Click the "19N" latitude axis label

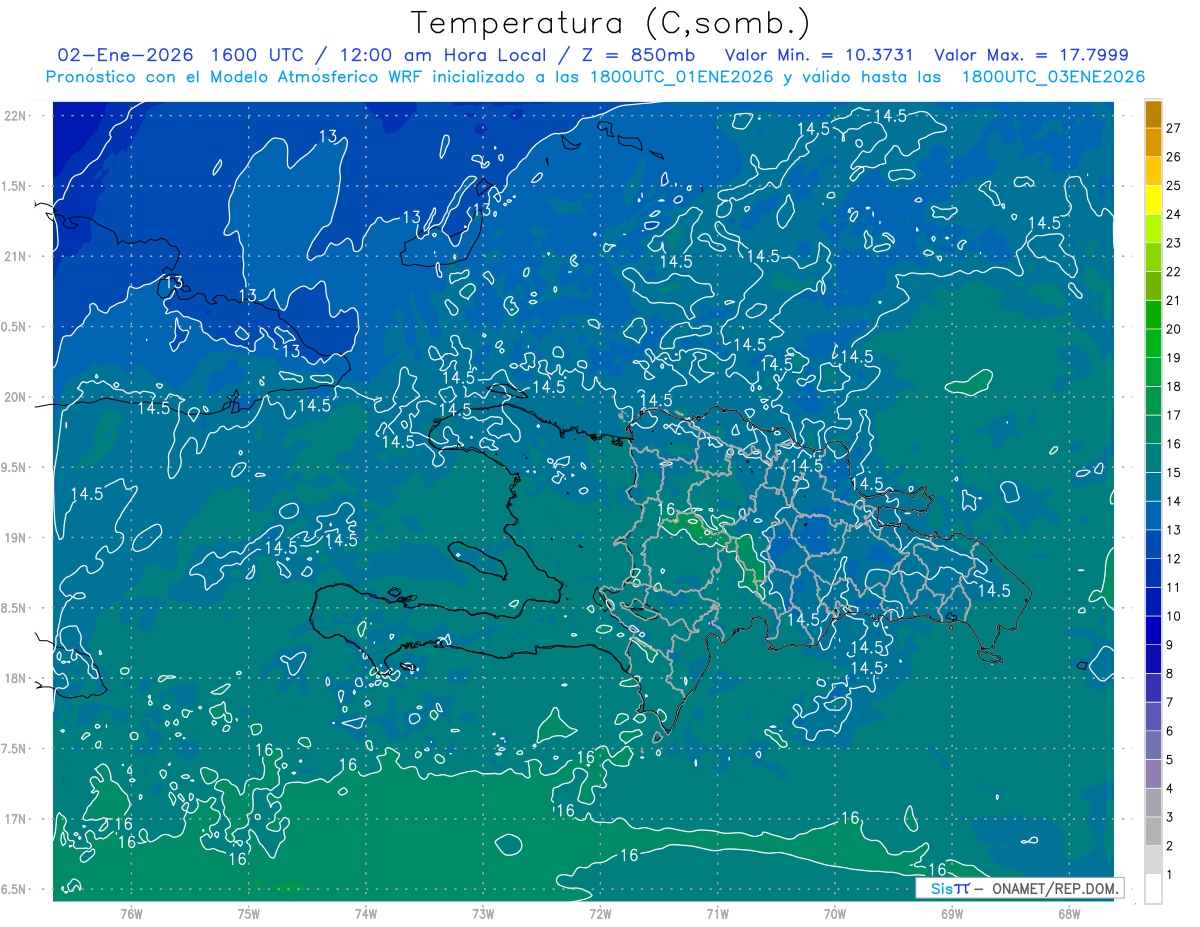point(15,538)
